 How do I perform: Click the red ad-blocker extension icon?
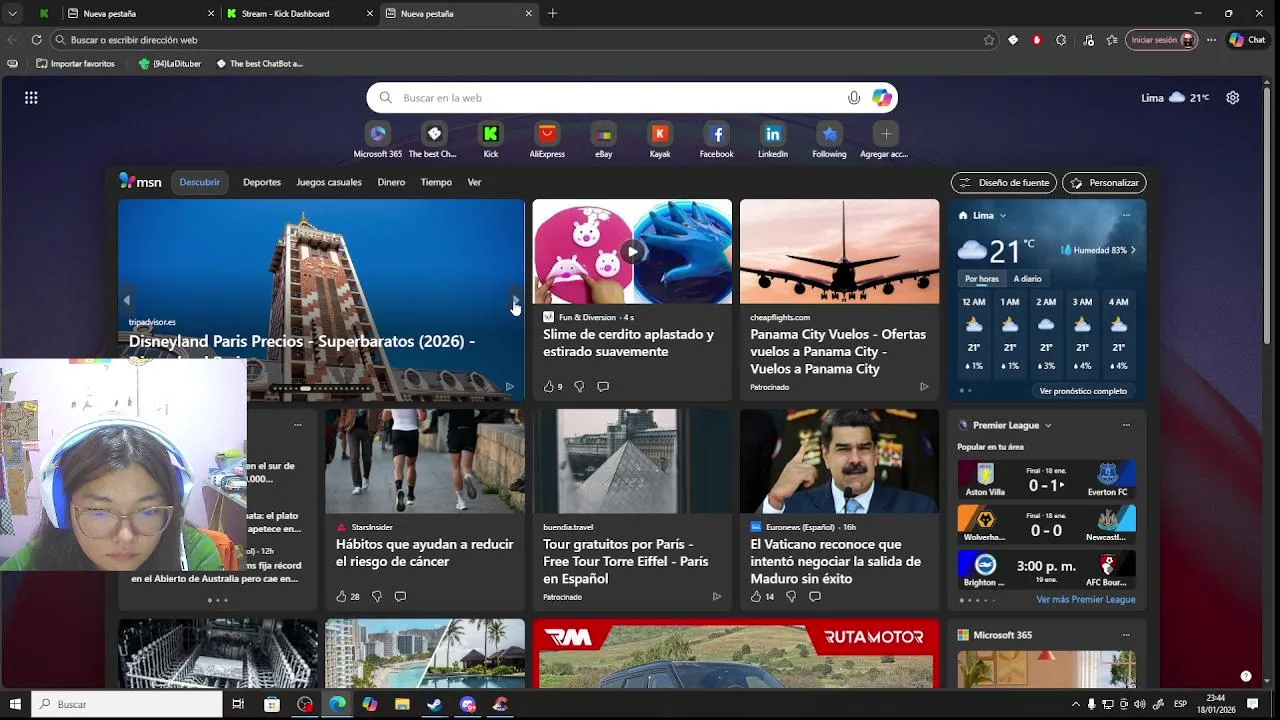1037,40
